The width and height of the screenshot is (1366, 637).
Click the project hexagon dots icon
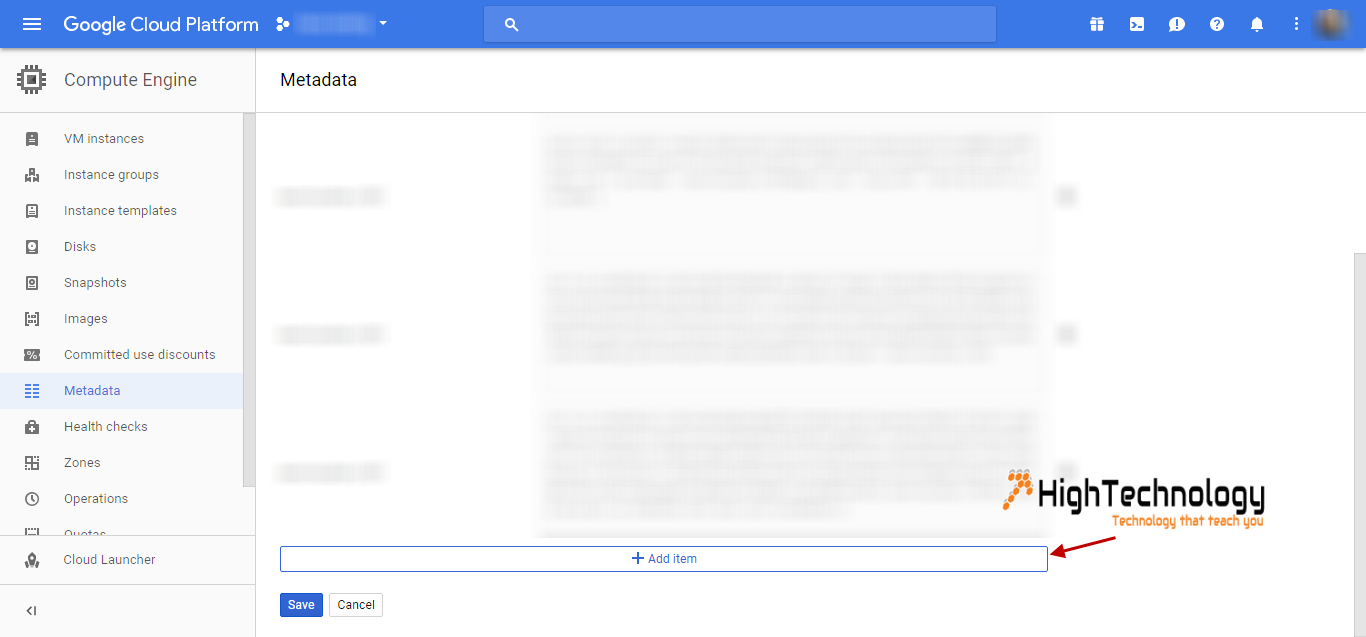pos(282,24)
